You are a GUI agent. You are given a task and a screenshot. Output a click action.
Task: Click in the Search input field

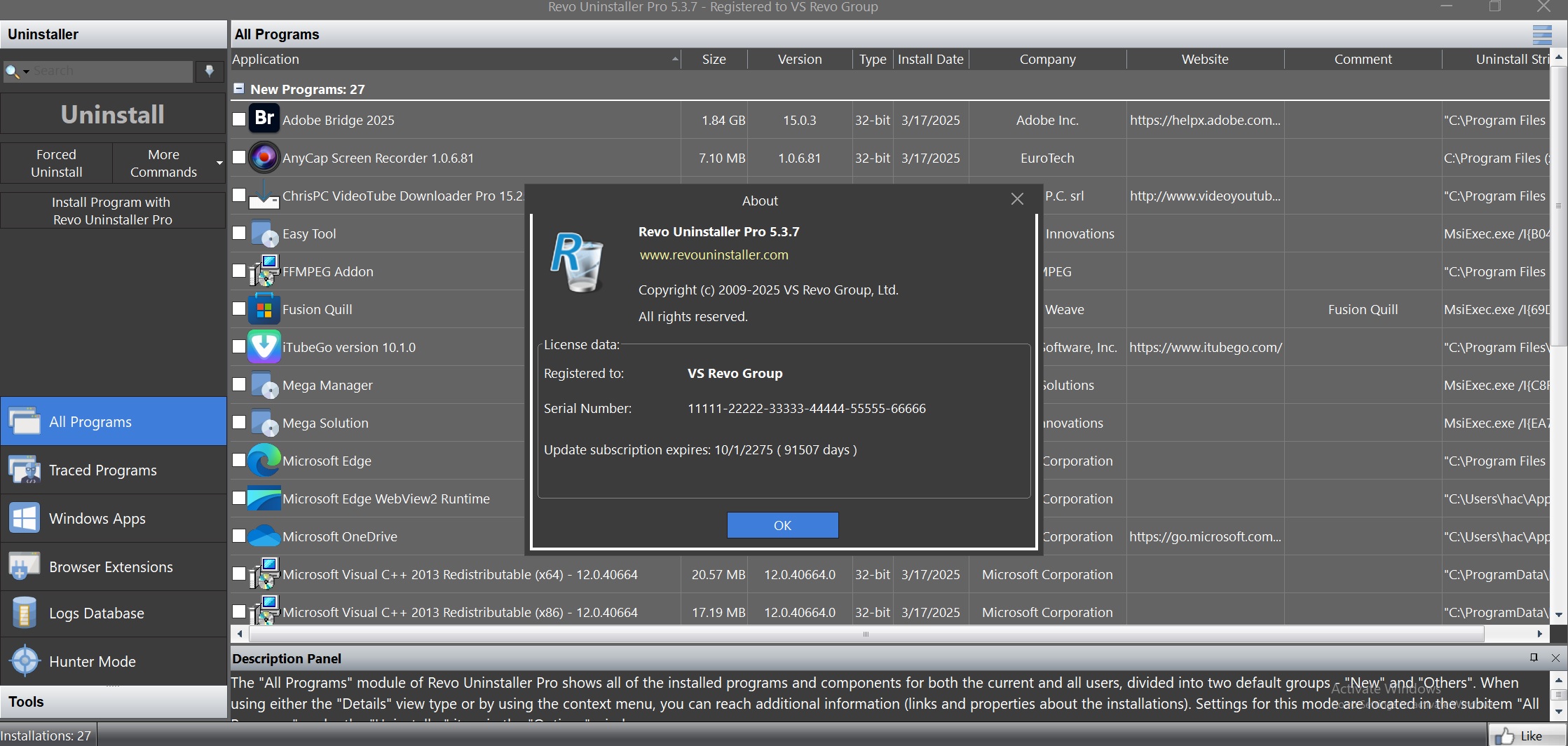pyautogui.click(x=112, y=71)
